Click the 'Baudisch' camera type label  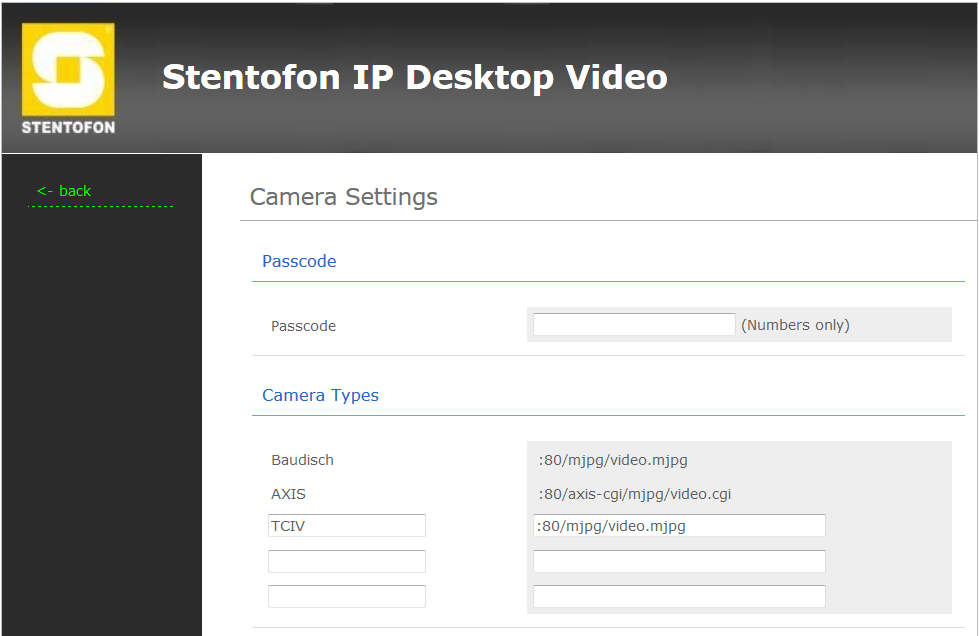point(302,460)
